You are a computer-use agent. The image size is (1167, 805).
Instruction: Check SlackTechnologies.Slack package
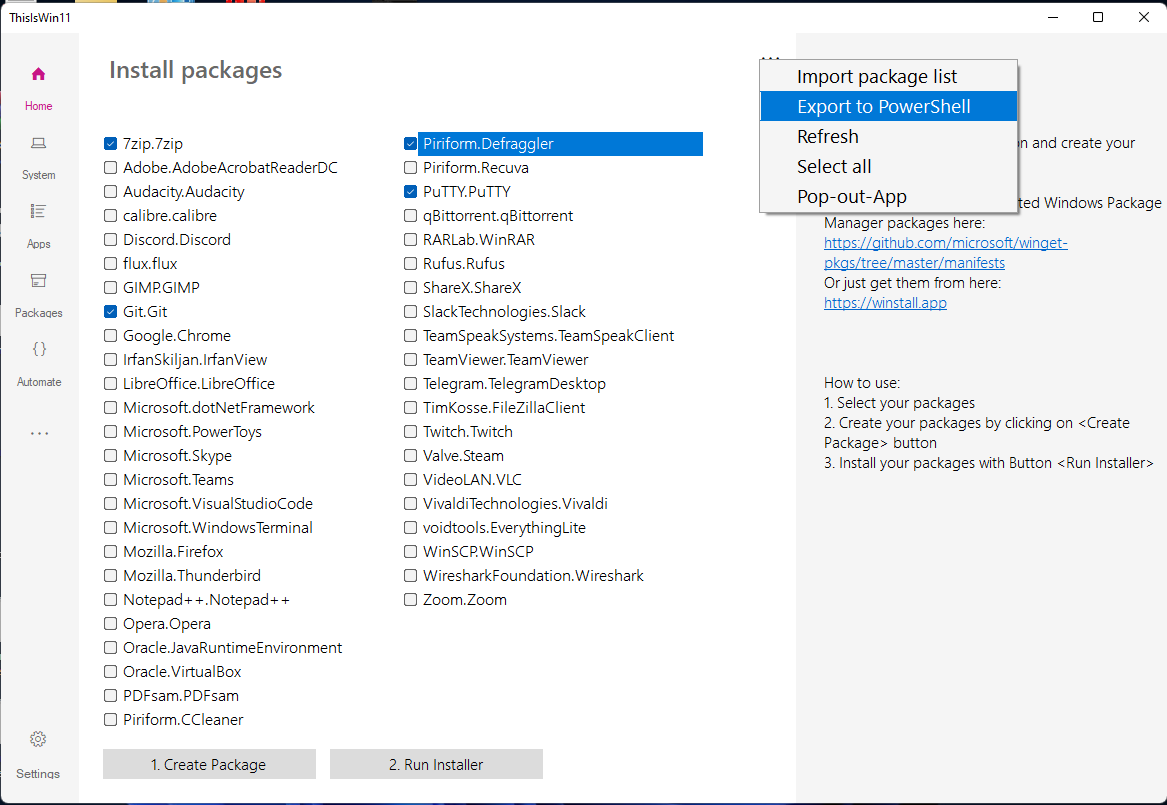[x=410, y=311]
